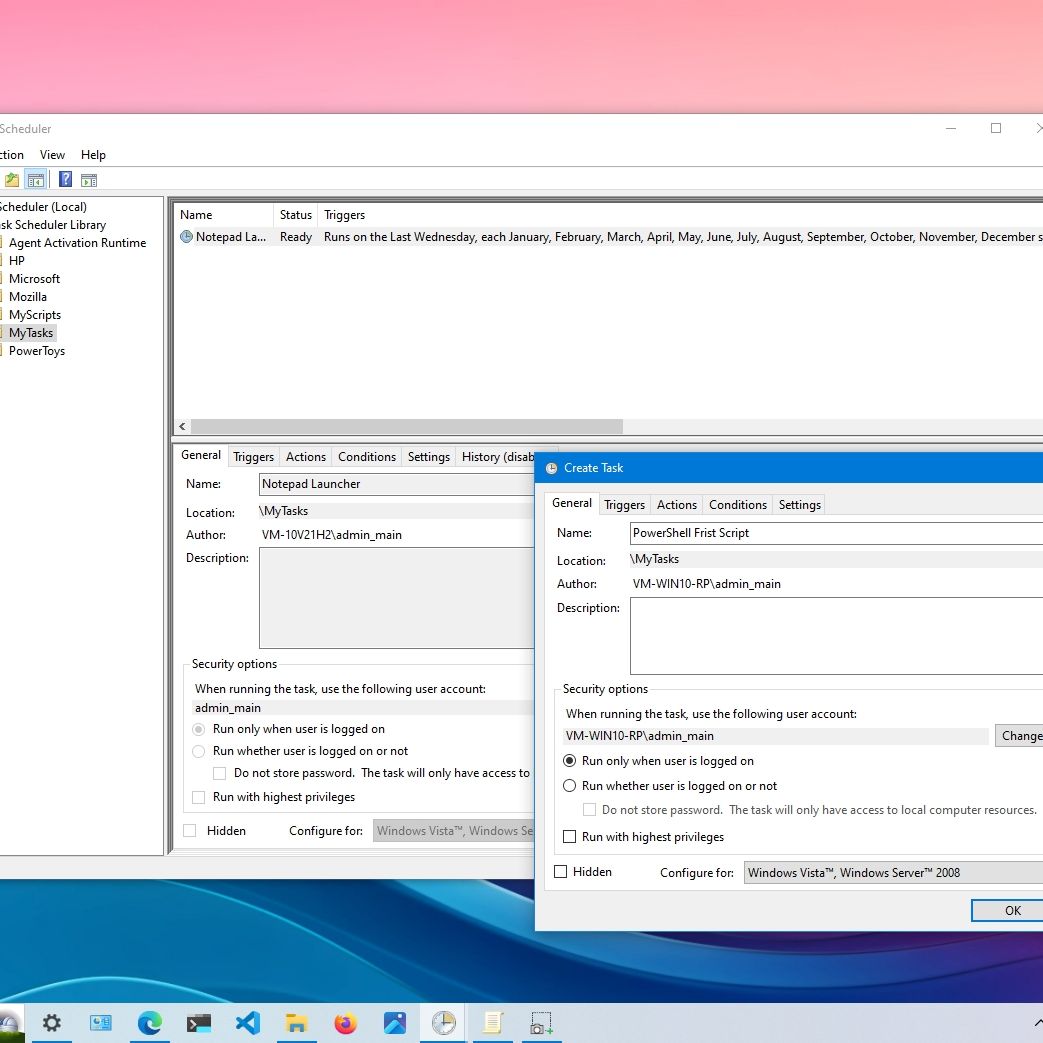
Task: Select the MyScripts folder in the tree
Action: pos(35,315)
